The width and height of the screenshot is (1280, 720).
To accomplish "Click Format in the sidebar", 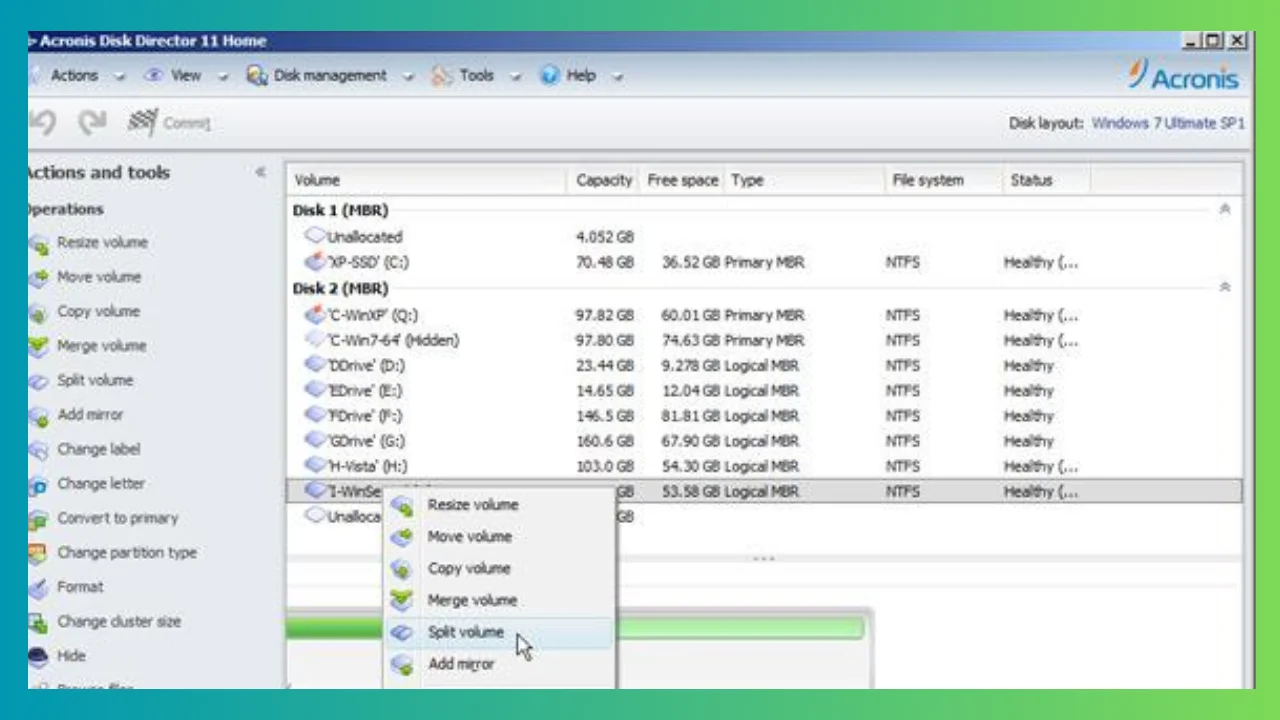I will coord(80,587).
